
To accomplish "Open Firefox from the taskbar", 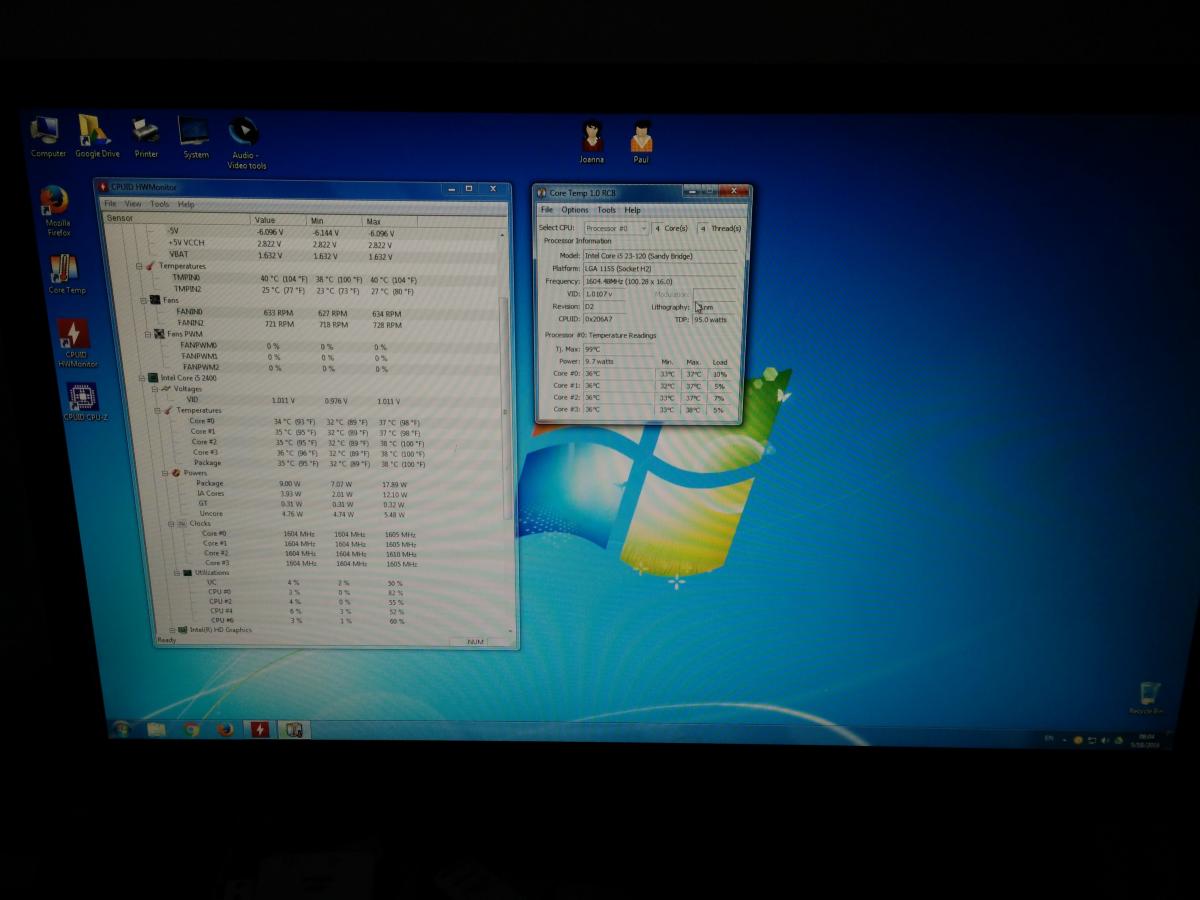I will pos(224,729).
